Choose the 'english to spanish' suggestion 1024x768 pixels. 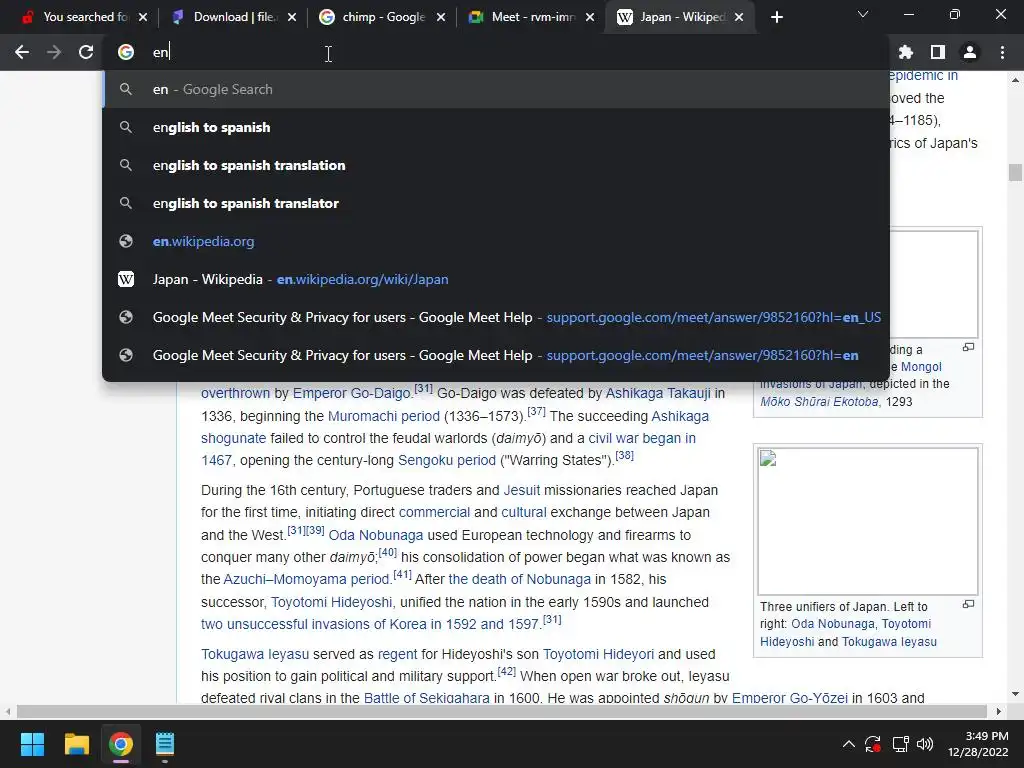click(x=496, y=127)
